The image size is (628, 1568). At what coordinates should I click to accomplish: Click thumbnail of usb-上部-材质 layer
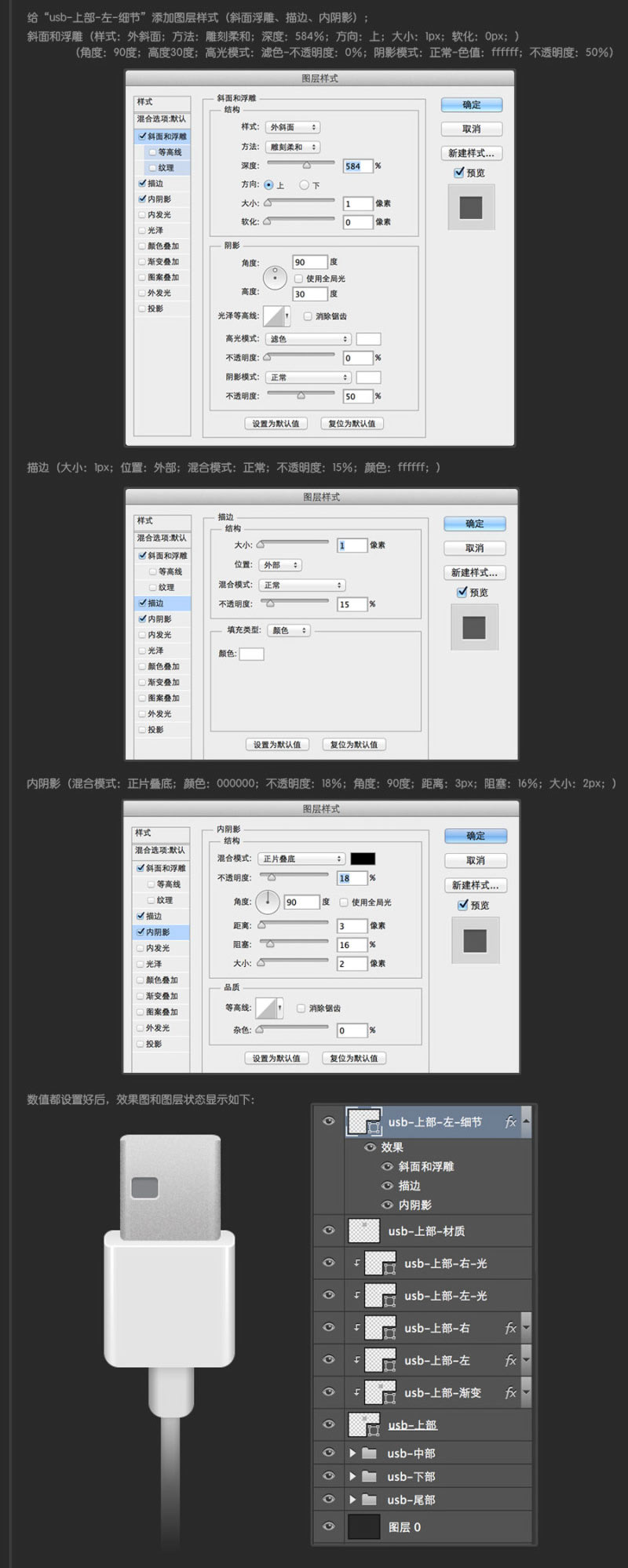364,1231
